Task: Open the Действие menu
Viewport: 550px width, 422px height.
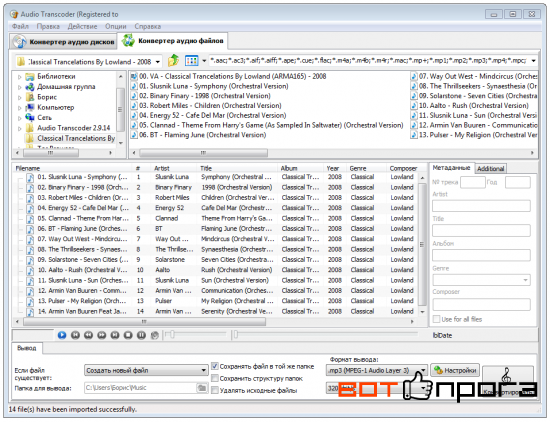Action: [x=82, y=26]
